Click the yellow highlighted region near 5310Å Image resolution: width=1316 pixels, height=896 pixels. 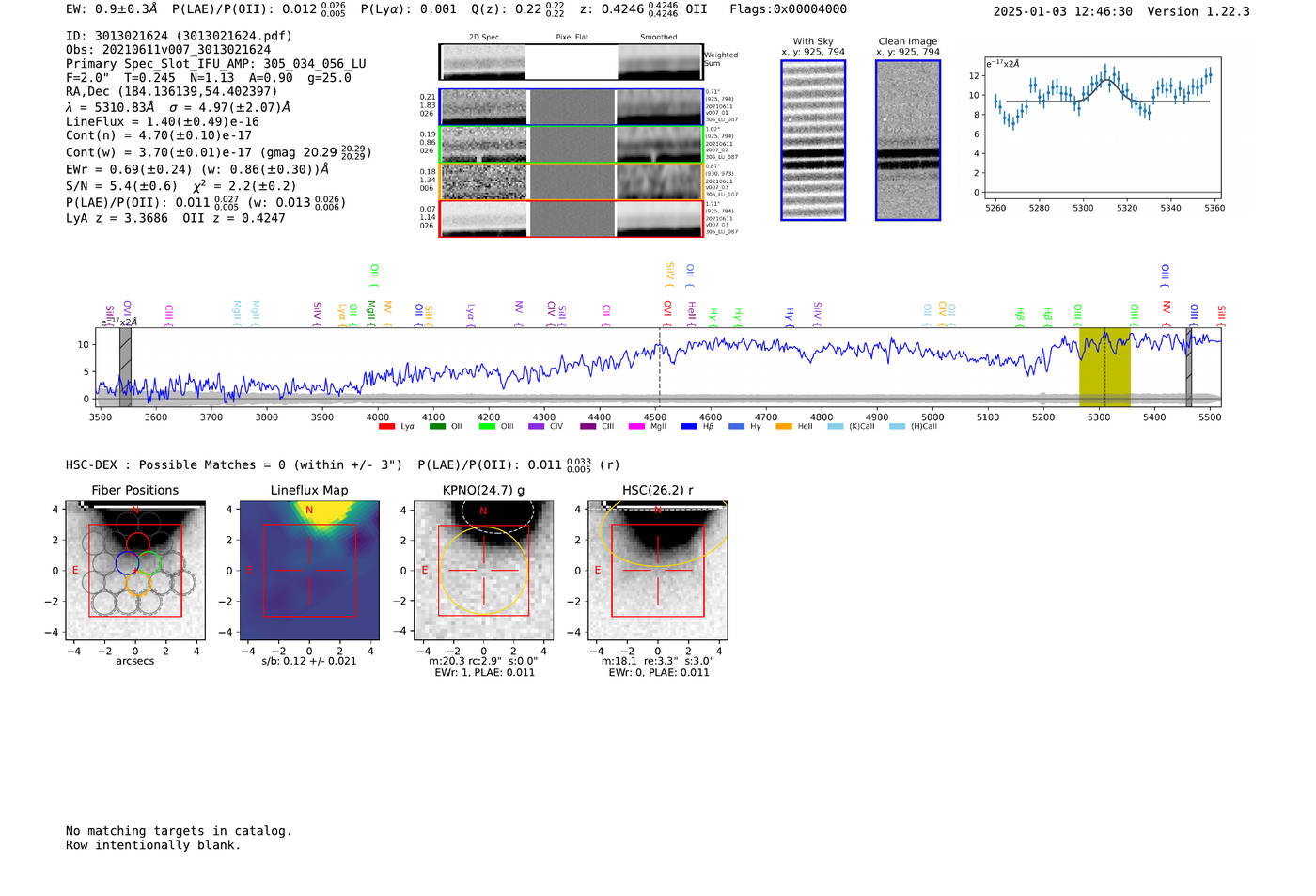pos(1104,368)
